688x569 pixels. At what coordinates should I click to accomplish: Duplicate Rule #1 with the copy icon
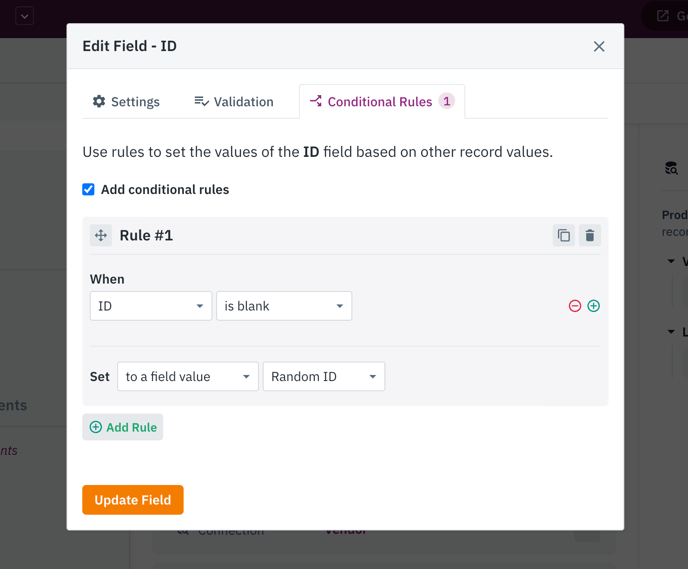pyautogui.click(x=563, y=236)
